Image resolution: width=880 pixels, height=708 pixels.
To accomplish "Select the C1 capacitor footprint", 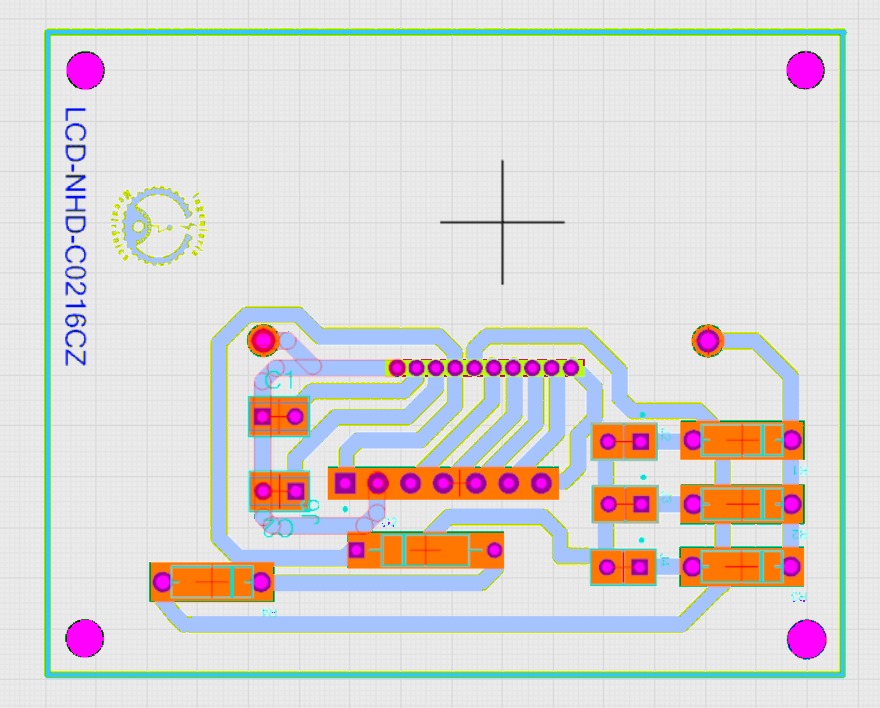I will click(x=278, y=416).
